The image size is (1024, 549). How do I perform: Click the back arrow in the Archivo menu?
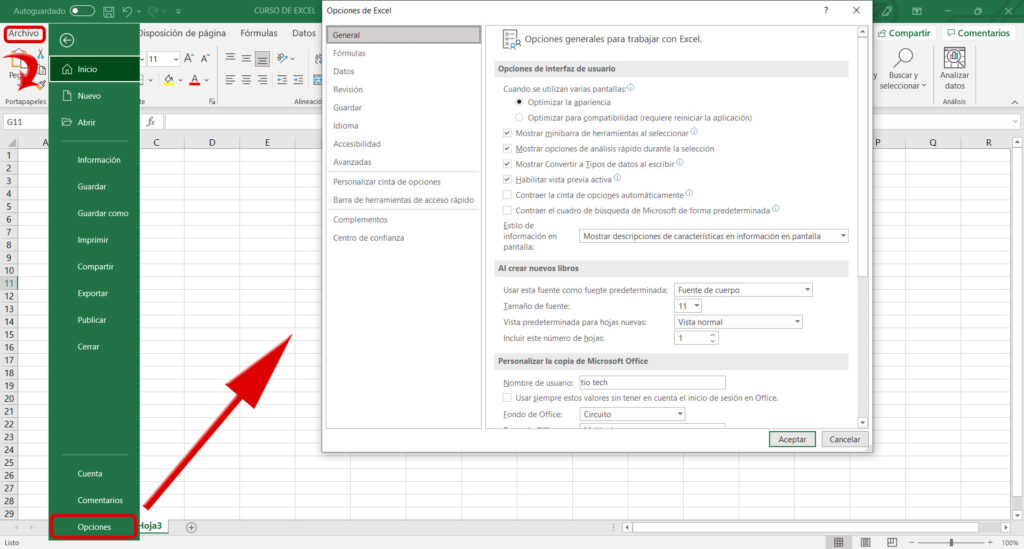pos(67,40)
